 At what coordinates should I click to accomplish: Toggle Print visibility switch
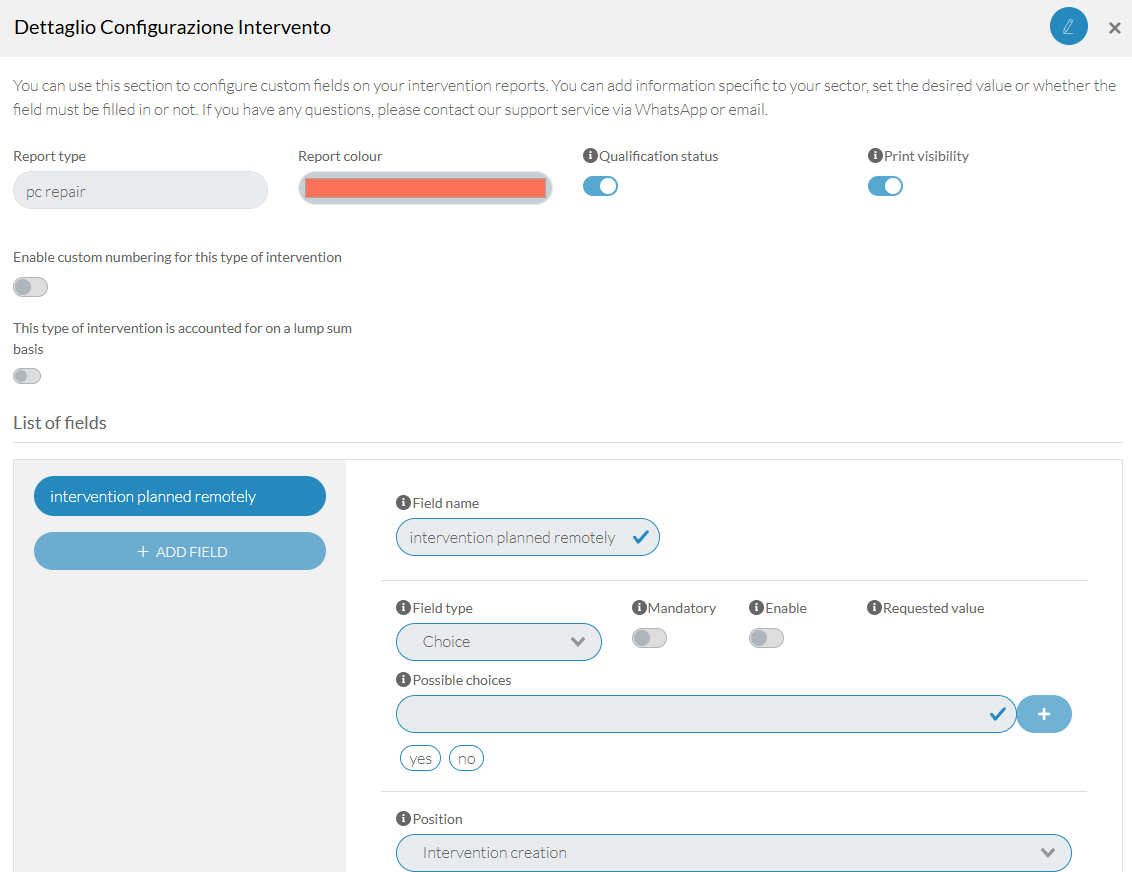pyautogui.click(x=885, y=186)
